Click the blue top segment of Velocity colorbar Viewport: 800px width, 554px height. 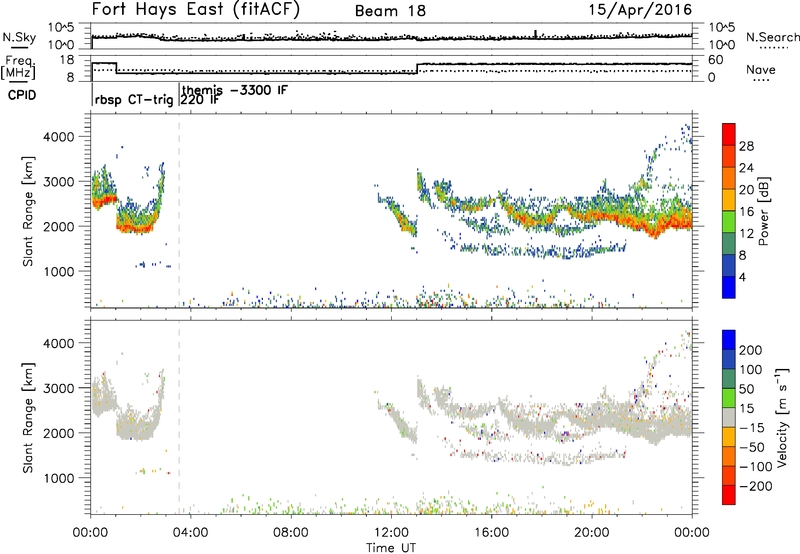point(729,340)
